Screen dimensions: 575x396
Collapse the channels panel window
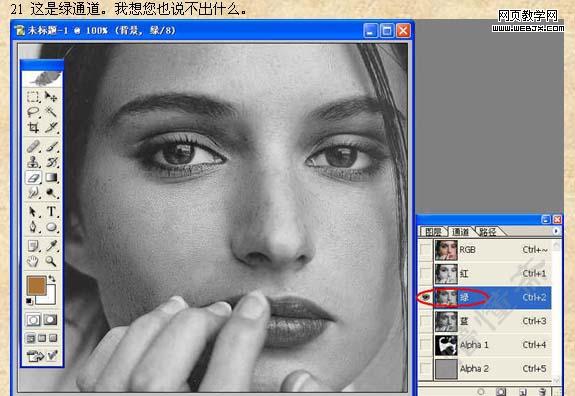546,220
